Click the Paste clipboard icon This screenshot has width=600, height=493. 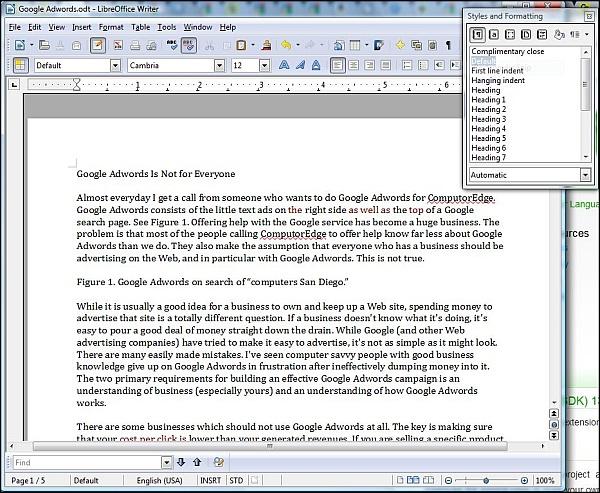coord(241,46)
